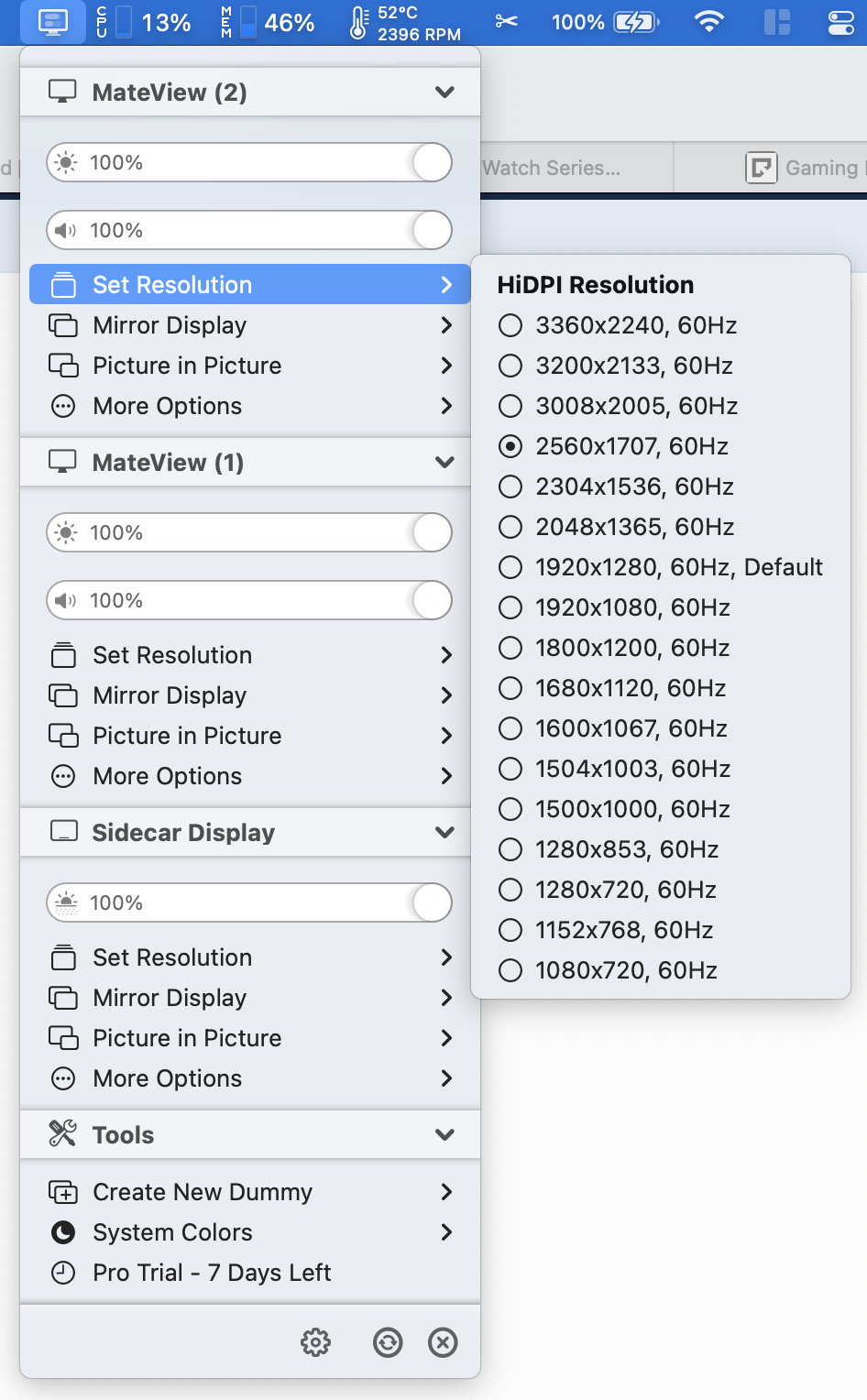Image resolution: width=867 pixels, height=1400 pixels.
Task: Adjust MateView (1) brightness slider
Action: click(x=249, y=532)
